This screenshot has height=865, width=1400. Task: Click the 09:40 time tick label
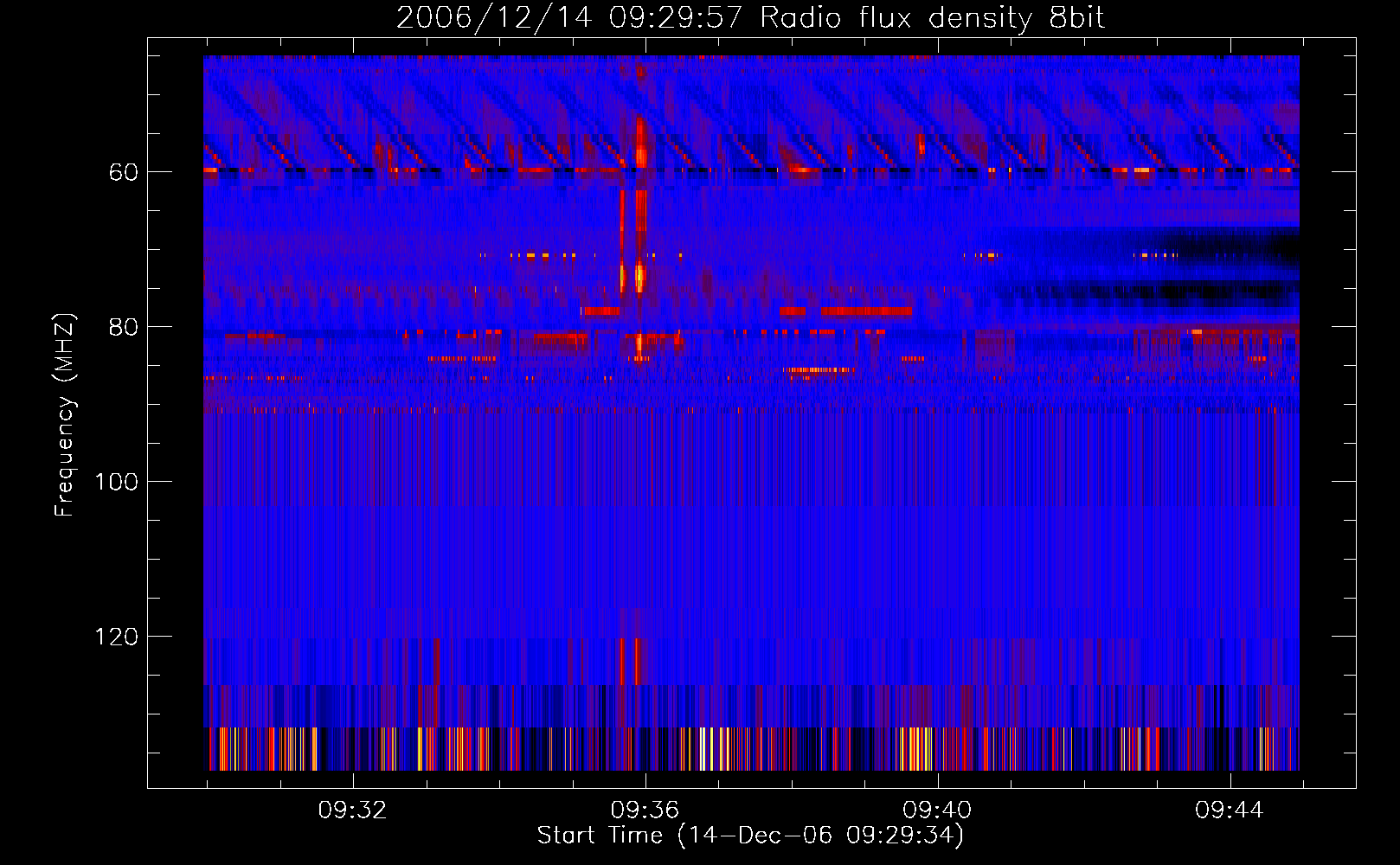pyautogui.click(x=937, y=811)
